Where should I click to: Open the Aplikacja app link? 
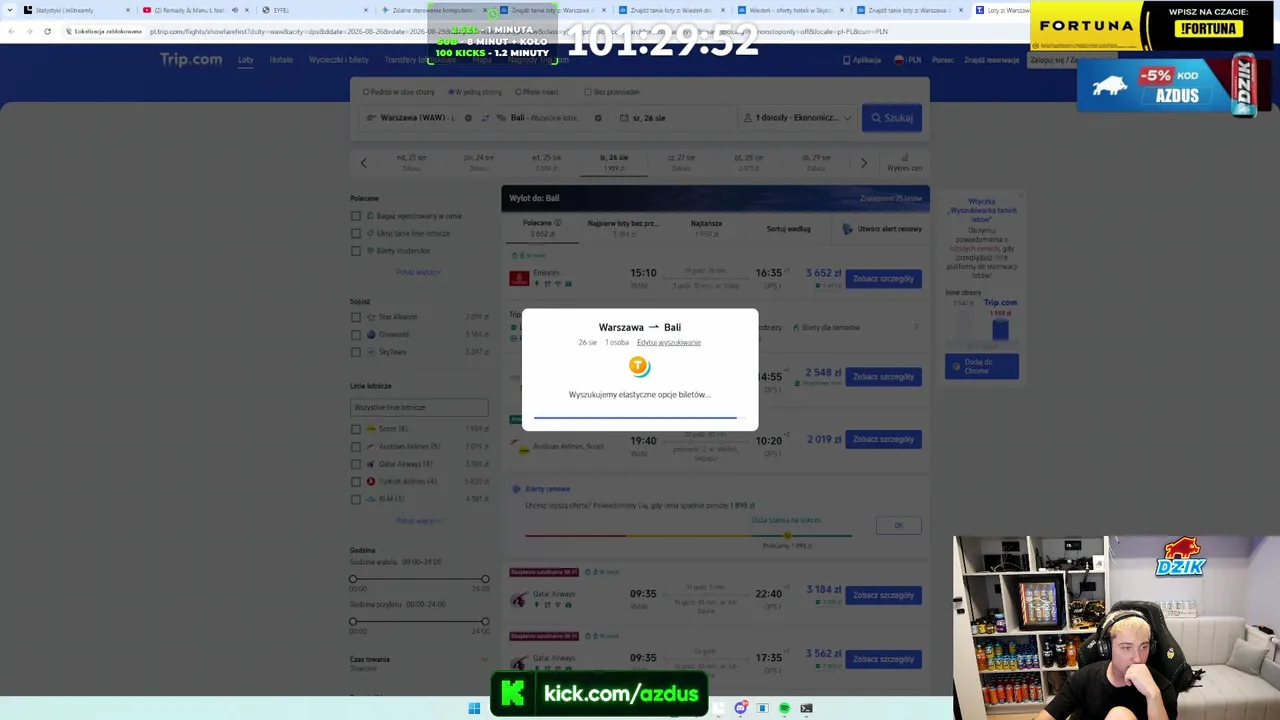pos(862,60)
